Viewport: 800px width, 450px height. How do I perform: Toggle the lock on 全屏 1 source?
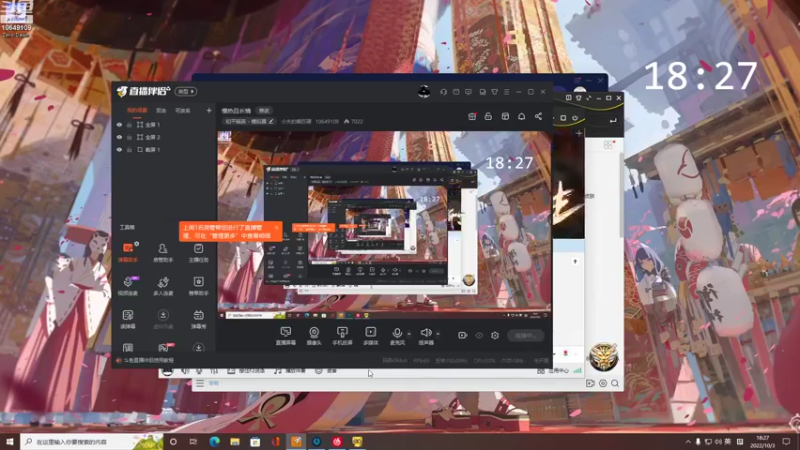tap(130, 124)
